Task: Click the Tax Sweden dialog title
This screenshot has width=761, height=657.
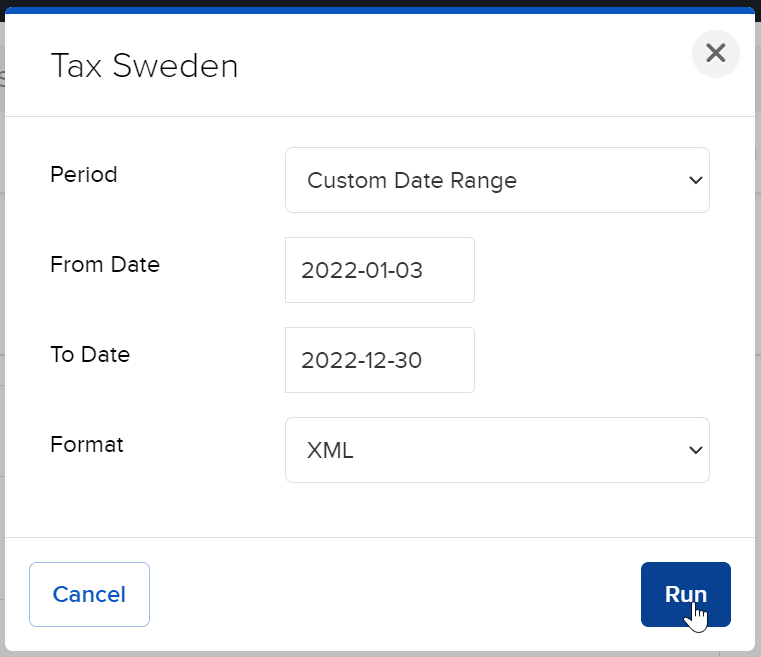Action: (x=144, y=66)
